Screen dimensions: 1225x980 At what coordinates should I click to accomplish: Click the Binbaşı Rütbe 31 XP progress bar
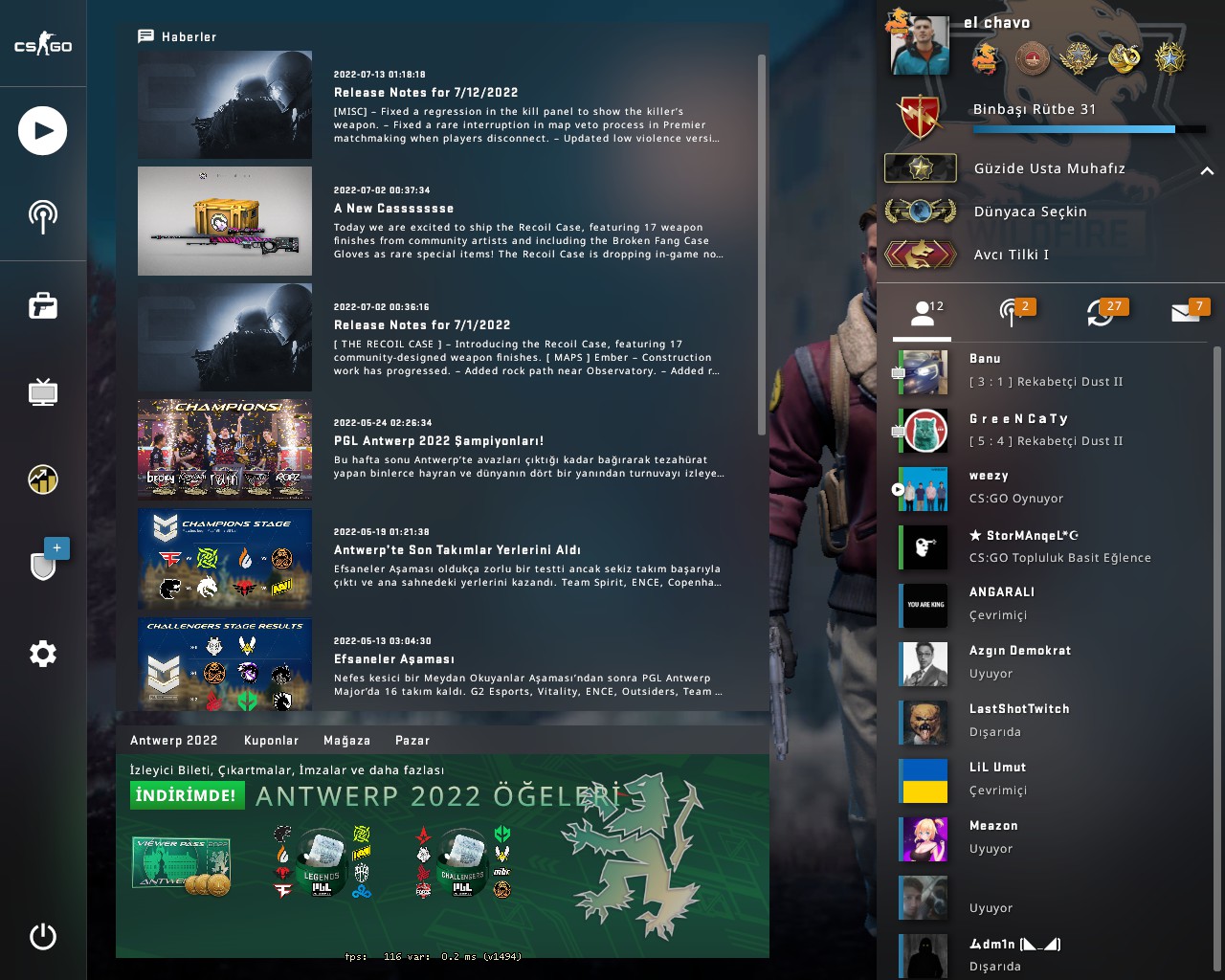click(x=1090, y=129)
